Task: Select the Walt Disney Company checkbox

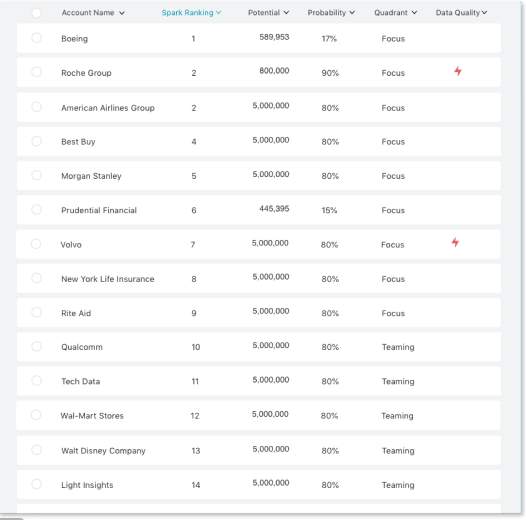Action: click(x=37, y=450)
